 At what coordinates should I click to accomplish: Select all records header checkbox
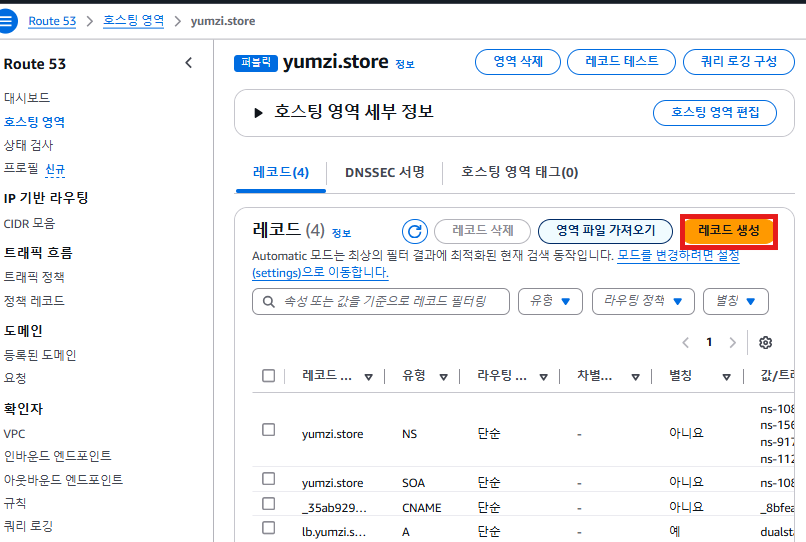(268, 375)
